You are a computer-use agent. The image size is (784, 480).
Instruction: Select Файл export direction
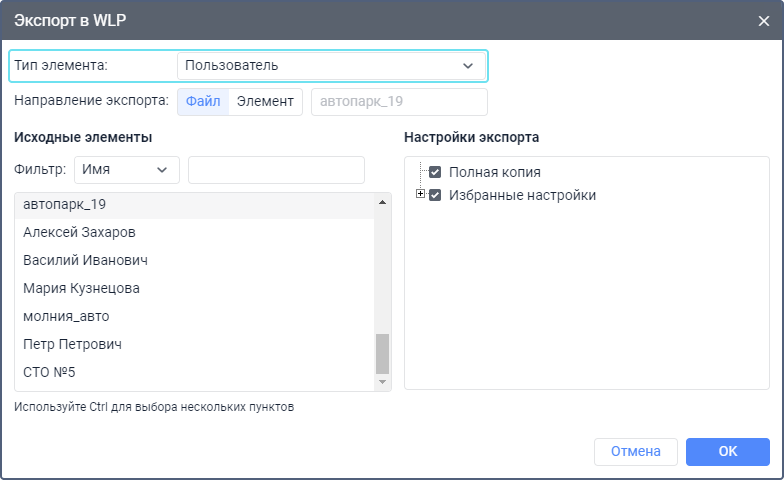[203, 102]
